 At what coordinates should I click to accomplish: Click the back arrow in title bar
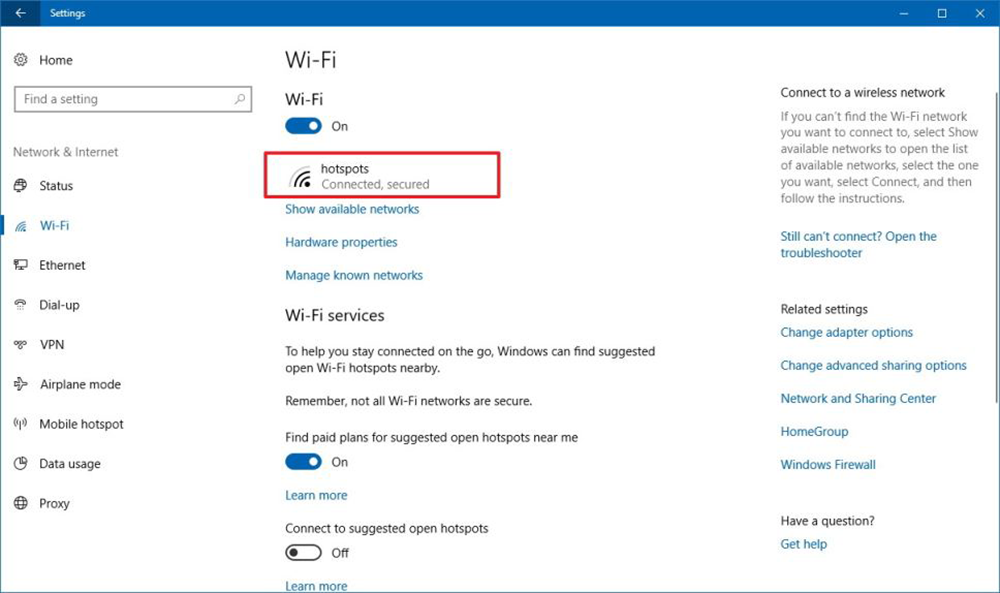20,13
